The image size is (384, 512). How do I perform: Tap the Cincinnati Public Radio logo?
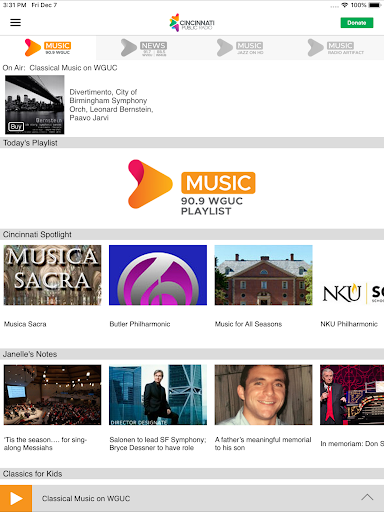click(192, 23)
